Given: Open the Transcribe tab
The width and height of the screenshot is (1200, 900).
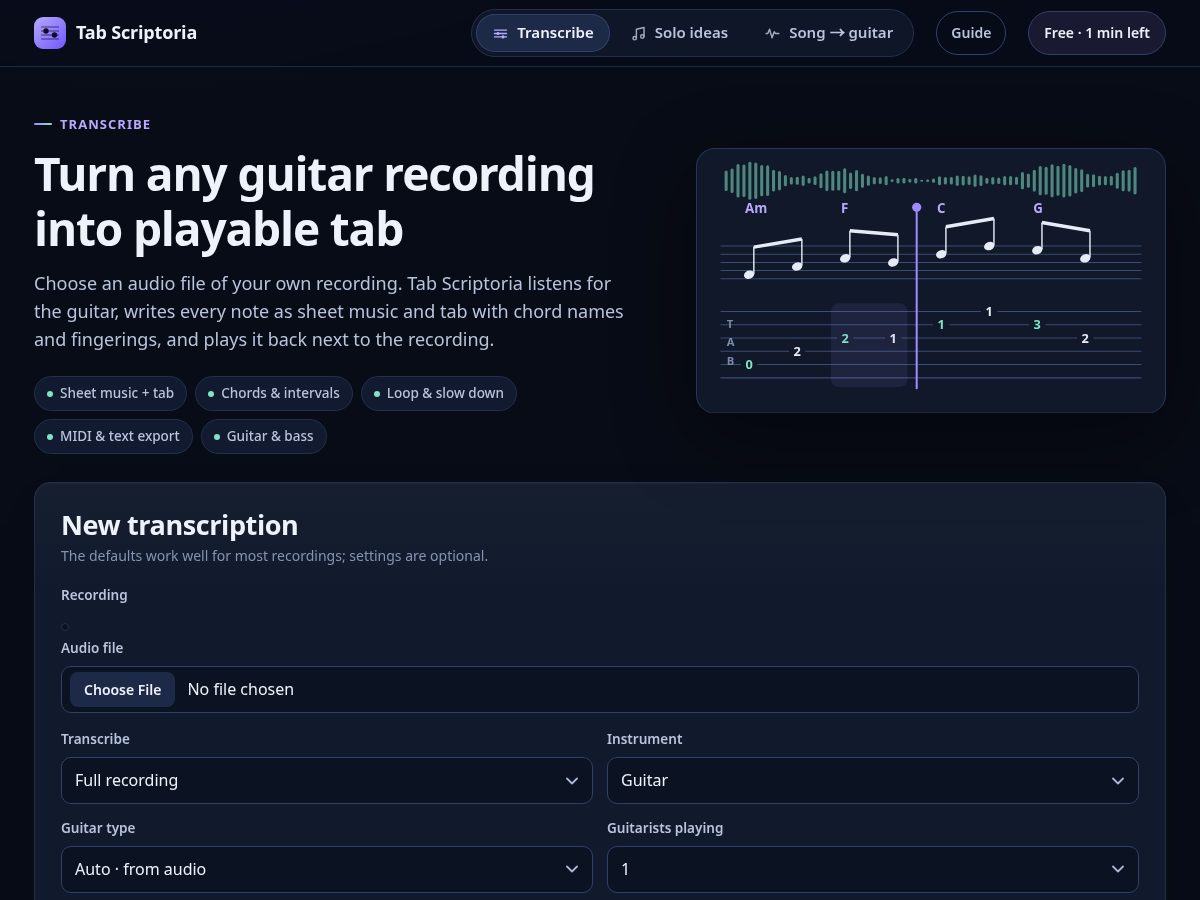Looking at the screenshot, I should pyautogui.click(x=543, y=33).
